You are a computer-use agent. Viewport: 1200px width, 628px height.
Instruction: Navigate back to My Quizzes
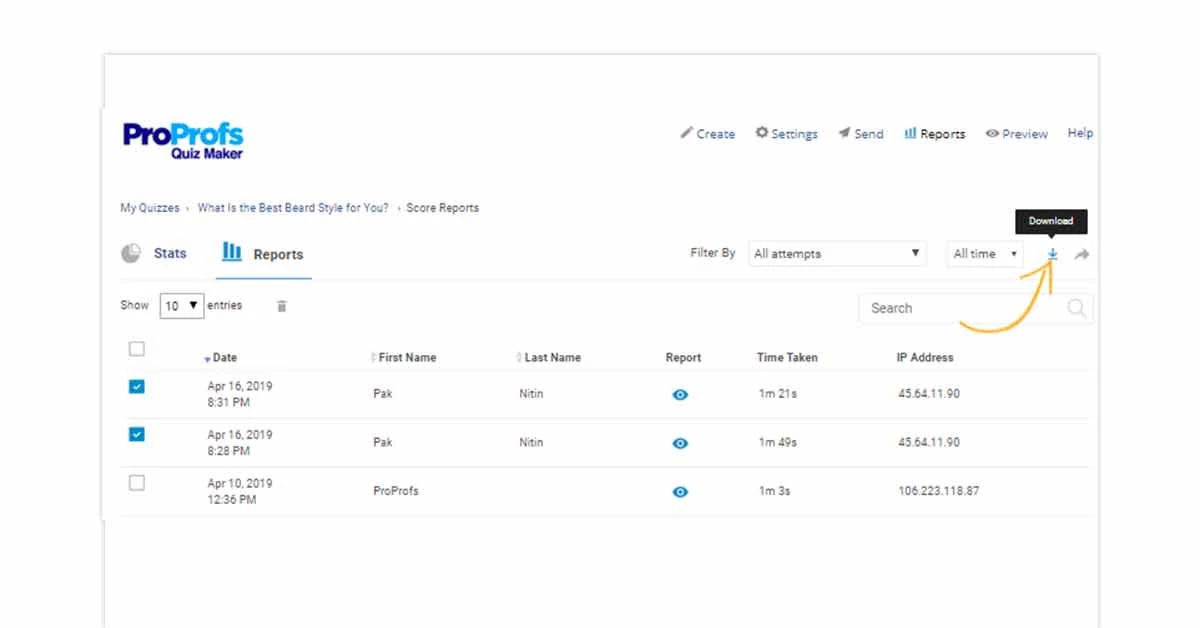(x=149, y=207)
